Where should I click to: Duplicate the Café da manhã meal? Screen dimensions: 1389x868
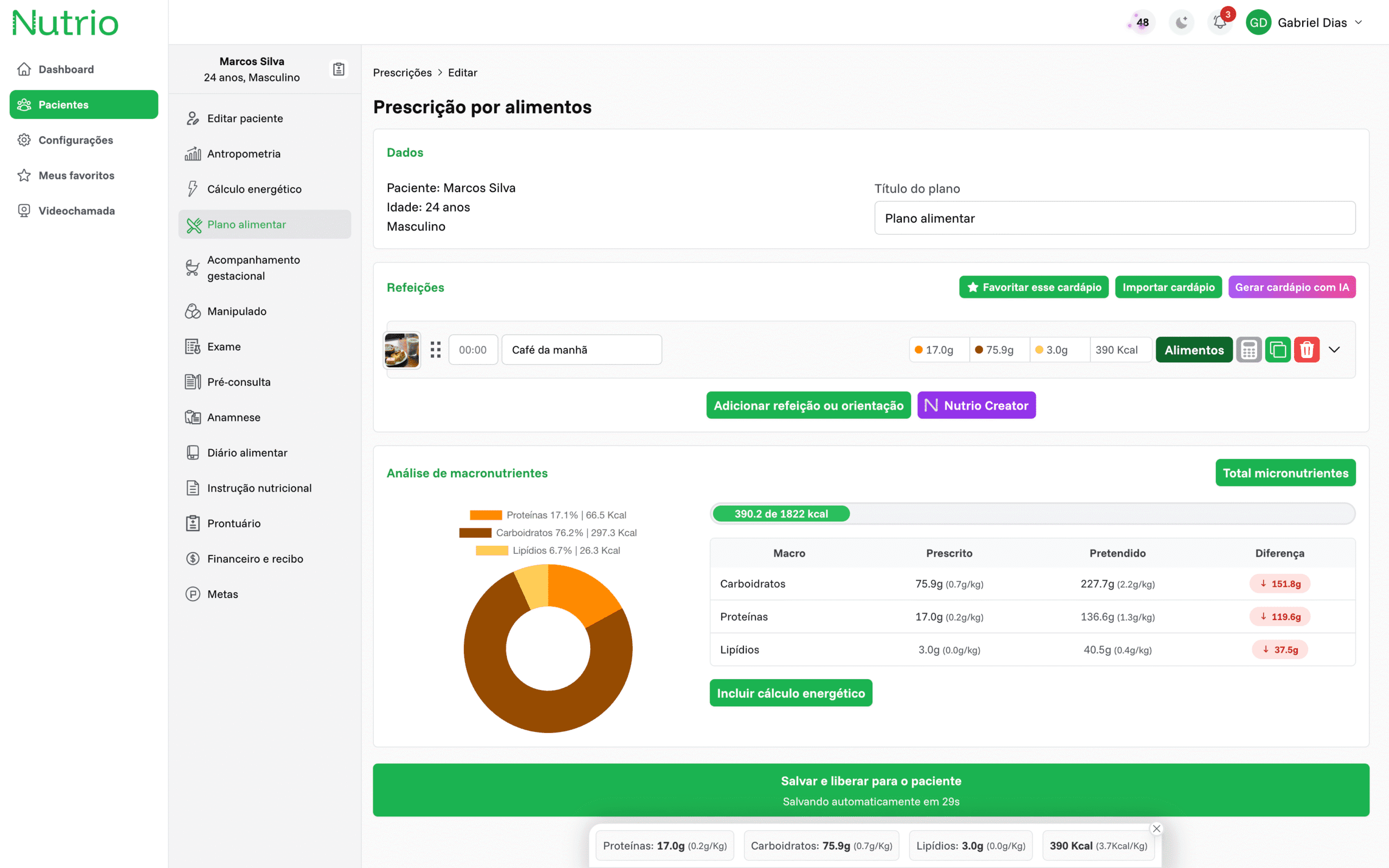1278,349
